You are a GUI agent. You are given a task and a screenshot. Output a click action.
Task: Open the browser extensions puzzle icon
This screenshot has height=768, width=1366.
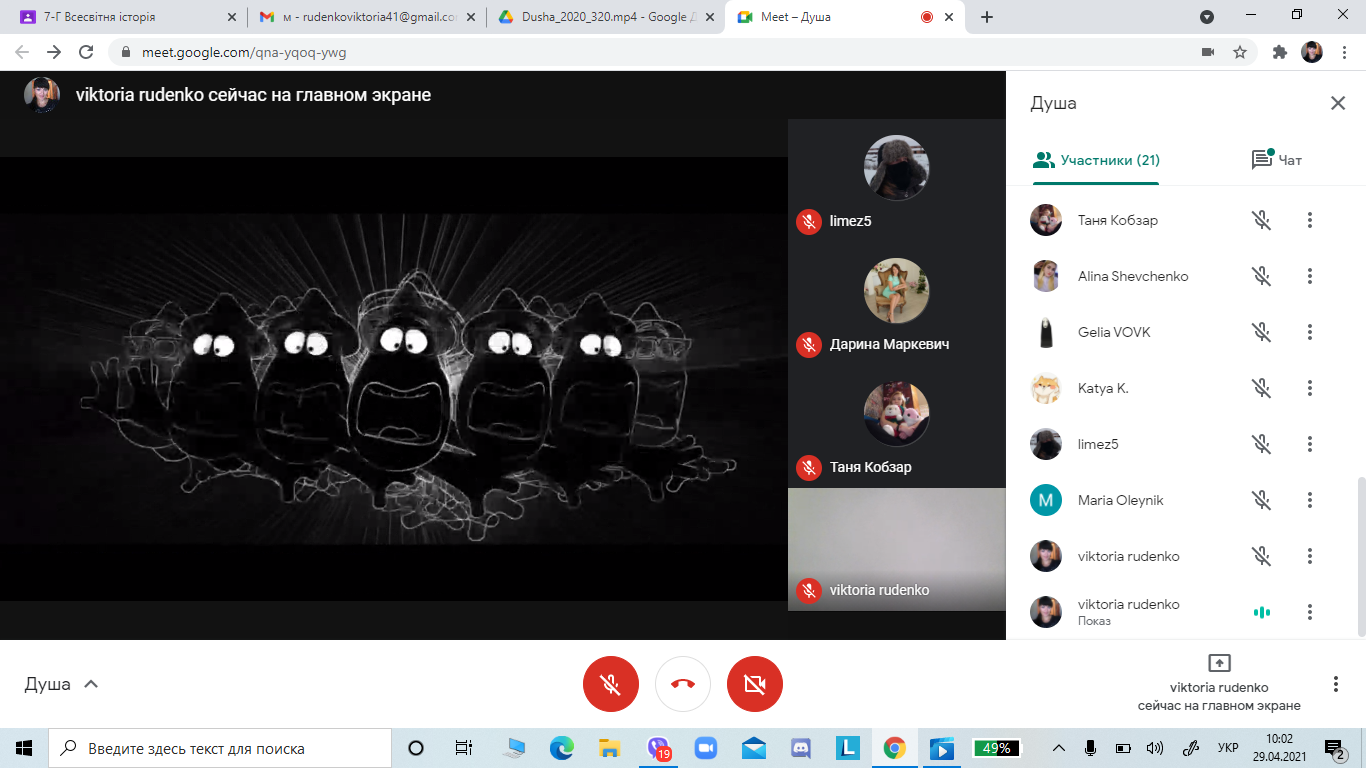tap(1279, 52)
